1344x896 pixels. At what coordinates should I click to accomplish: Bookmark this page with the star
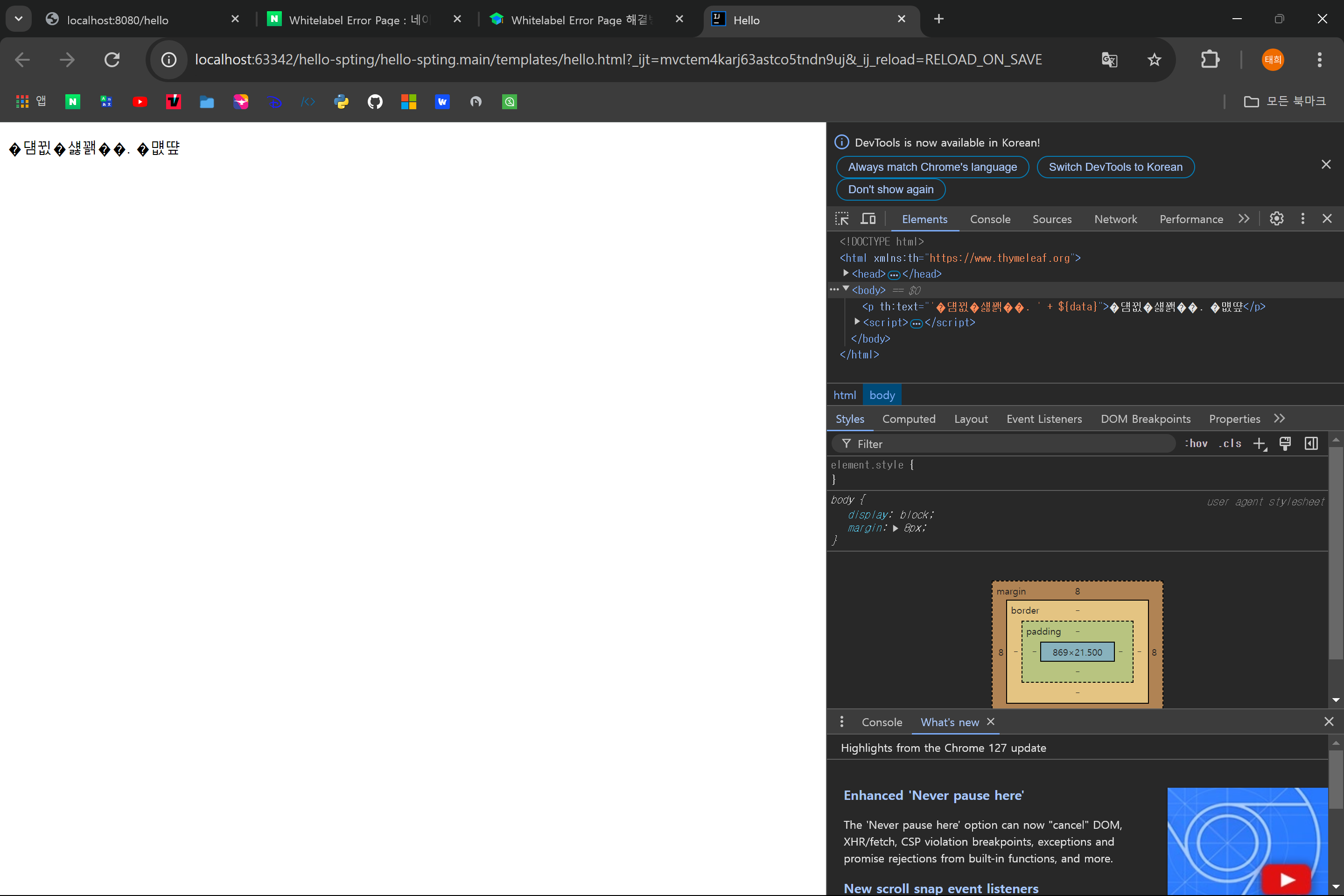pos(1154,59)
